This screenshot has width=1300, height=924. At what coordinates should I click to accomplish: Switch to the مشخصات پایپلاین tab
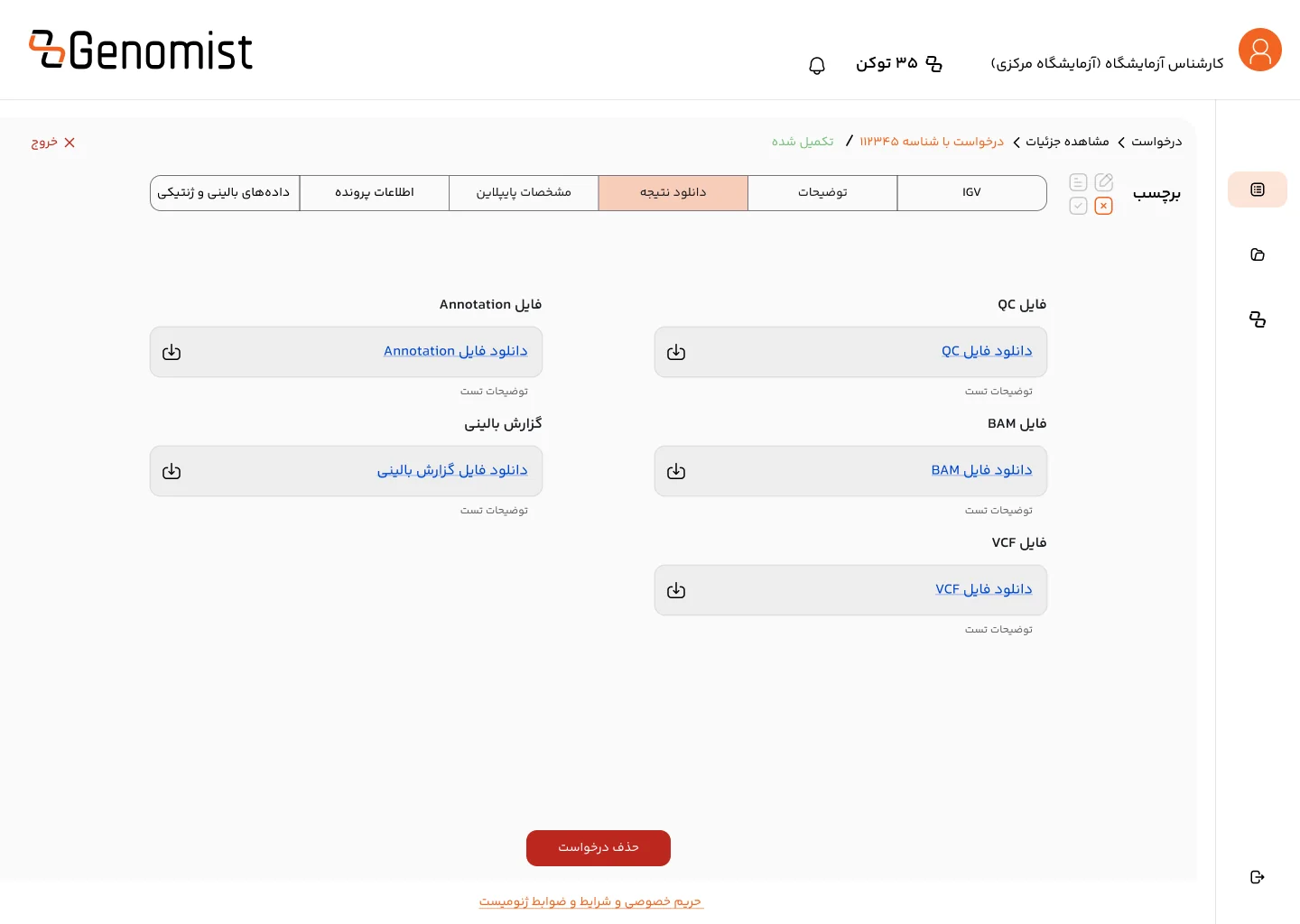point(524,193)
